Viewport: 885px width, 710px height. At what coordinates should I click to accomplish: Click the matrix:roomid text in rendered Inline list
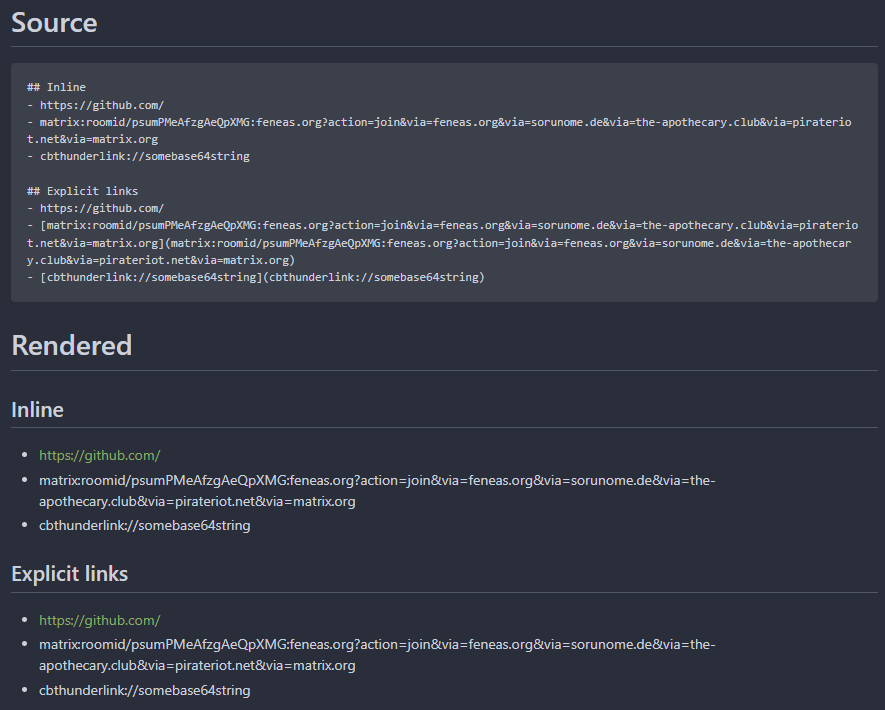[377, 490]
